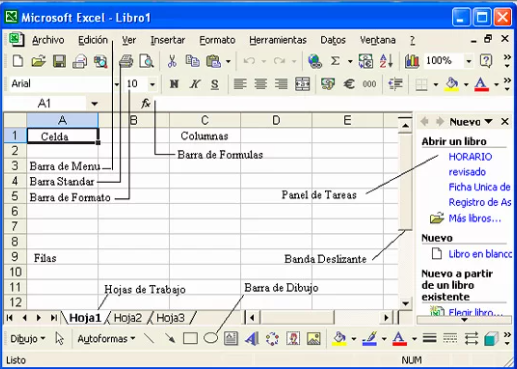Viewport: 517px width, 369px height.
Task: Expand the Name Box A1 dropdown arrow
Action: tap(95, 104)
